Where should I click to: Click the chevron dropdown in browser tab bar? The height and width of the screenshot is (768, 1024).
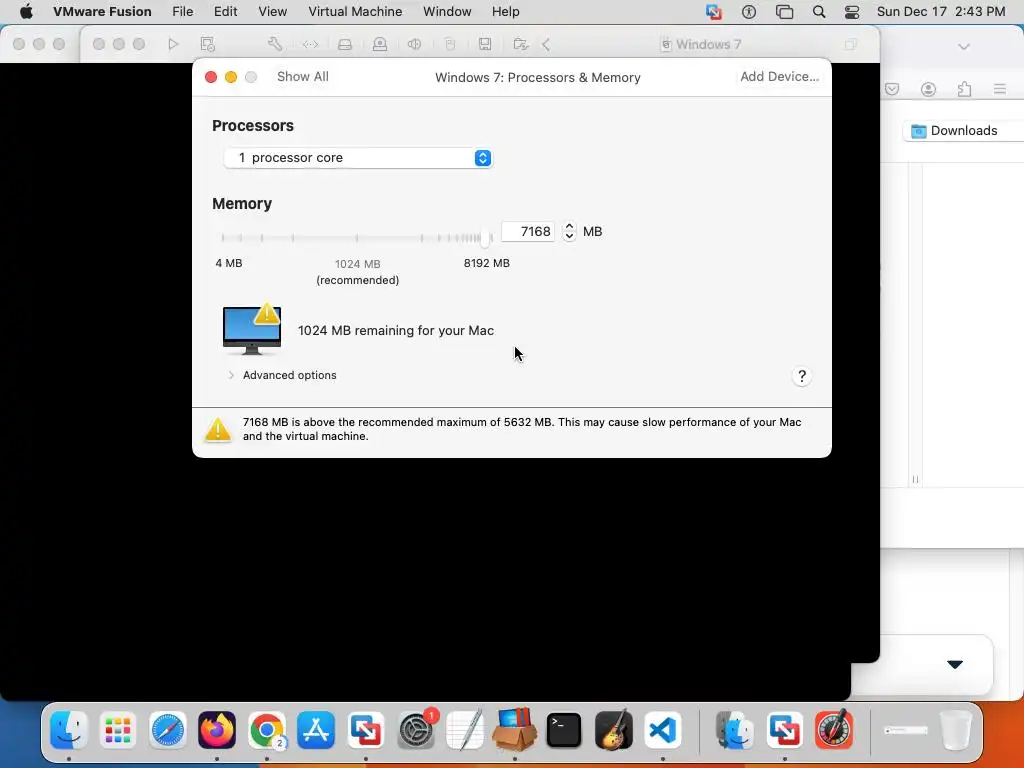coord(964,46)
